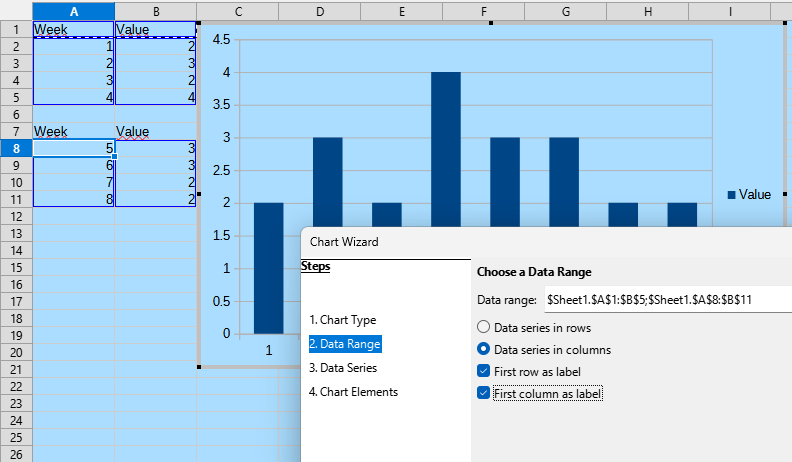Click cell A1 containing "Week"
Screen dimensions: 792x462
[74, 30]
